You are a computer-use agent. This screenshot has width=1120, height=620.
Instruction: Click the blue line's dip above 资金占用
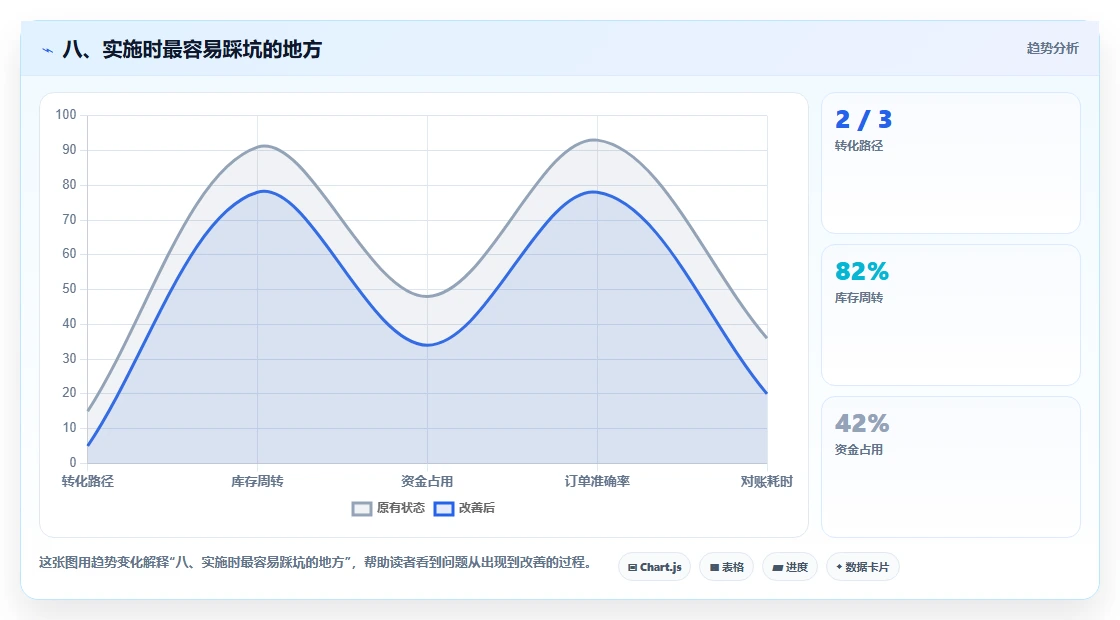(x=427, y=345)
